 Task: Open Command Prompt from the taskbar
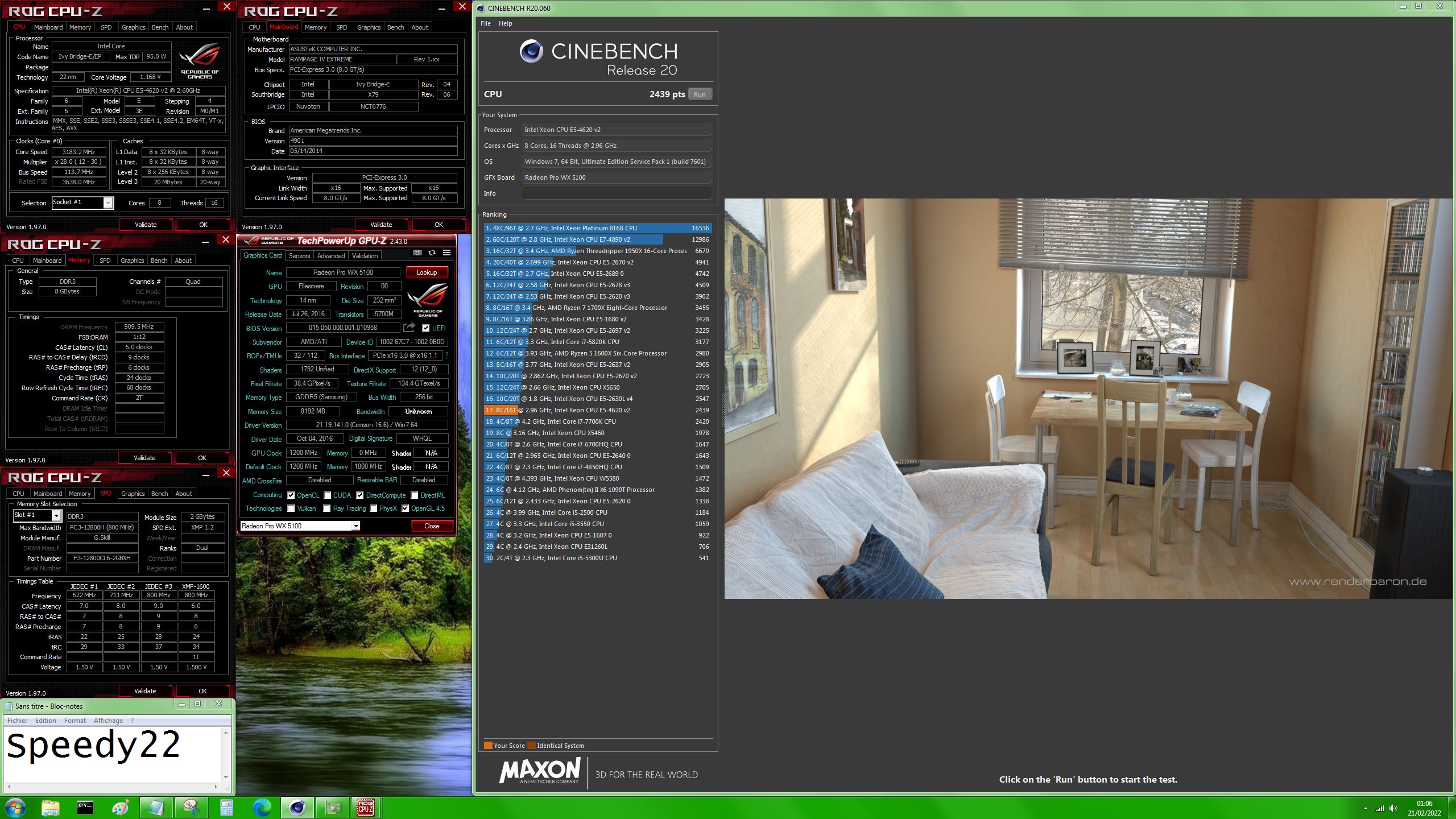coord(85,807)
